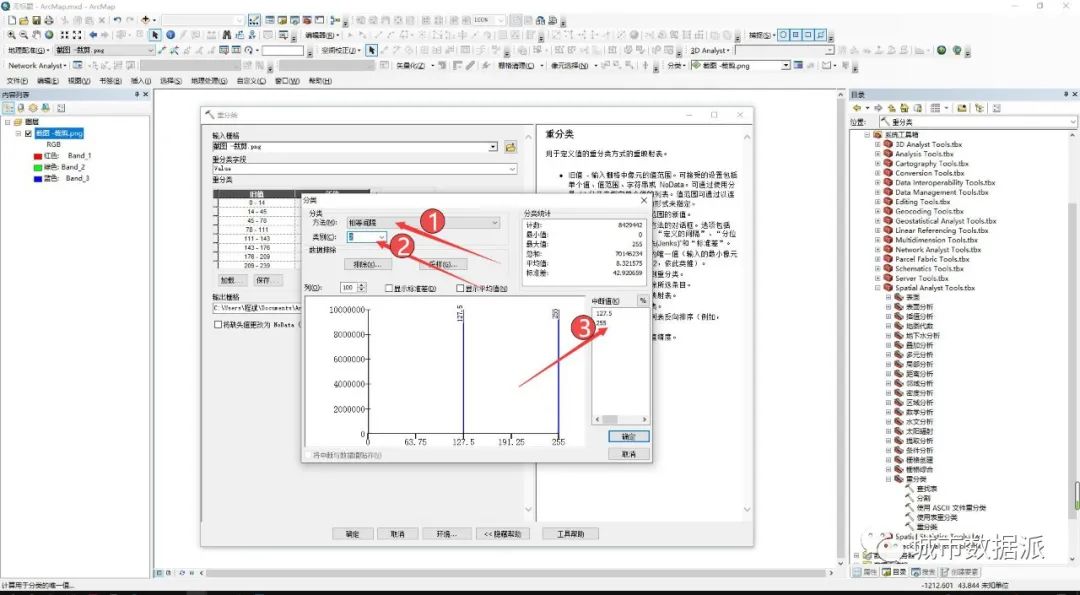1080x595 pixels.
Task: Click the Environments (环境...) button
Action: (446, 534)
